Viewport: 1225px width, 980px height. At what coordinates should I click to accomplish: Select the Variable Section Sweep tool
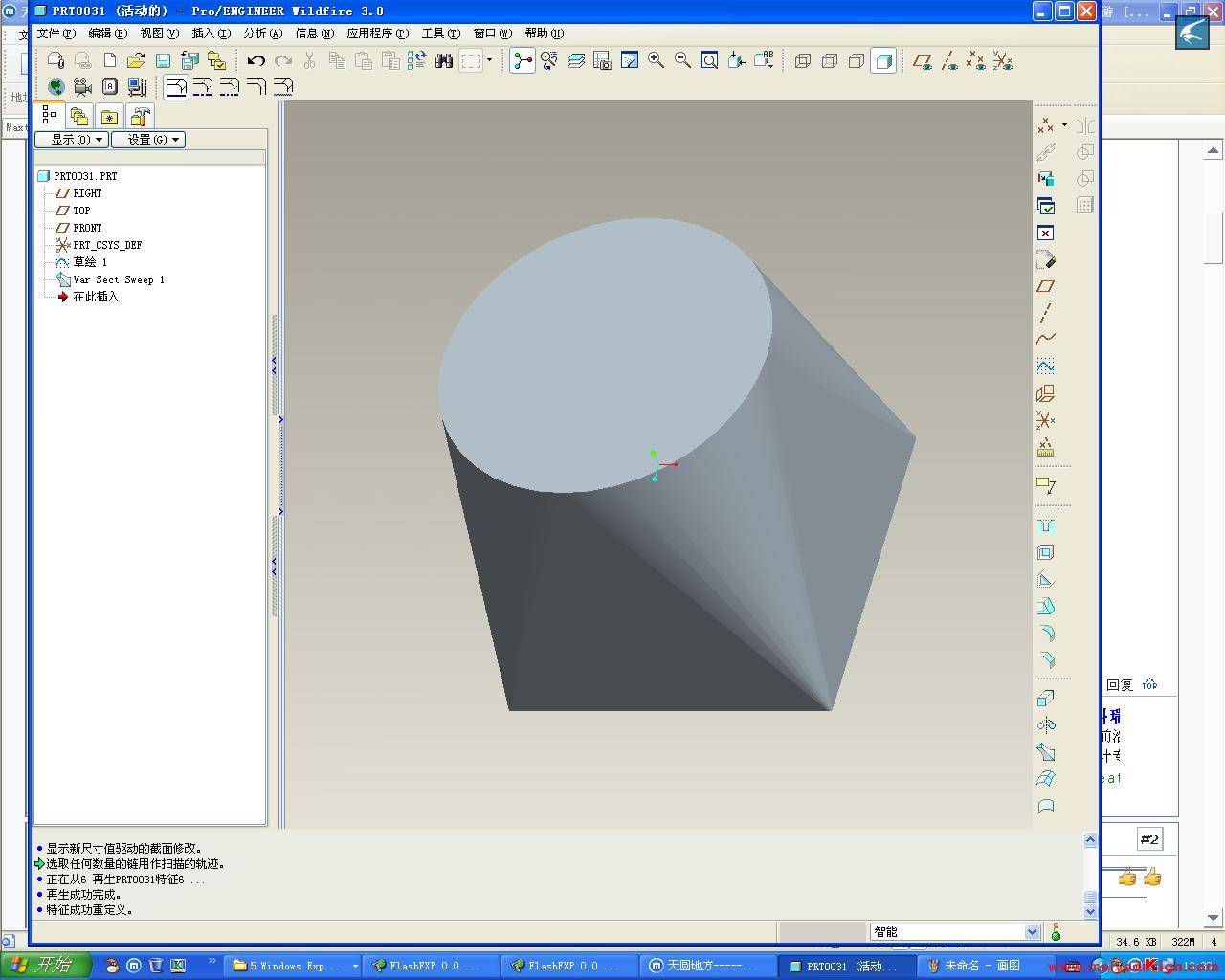(x=1046, y=751)
